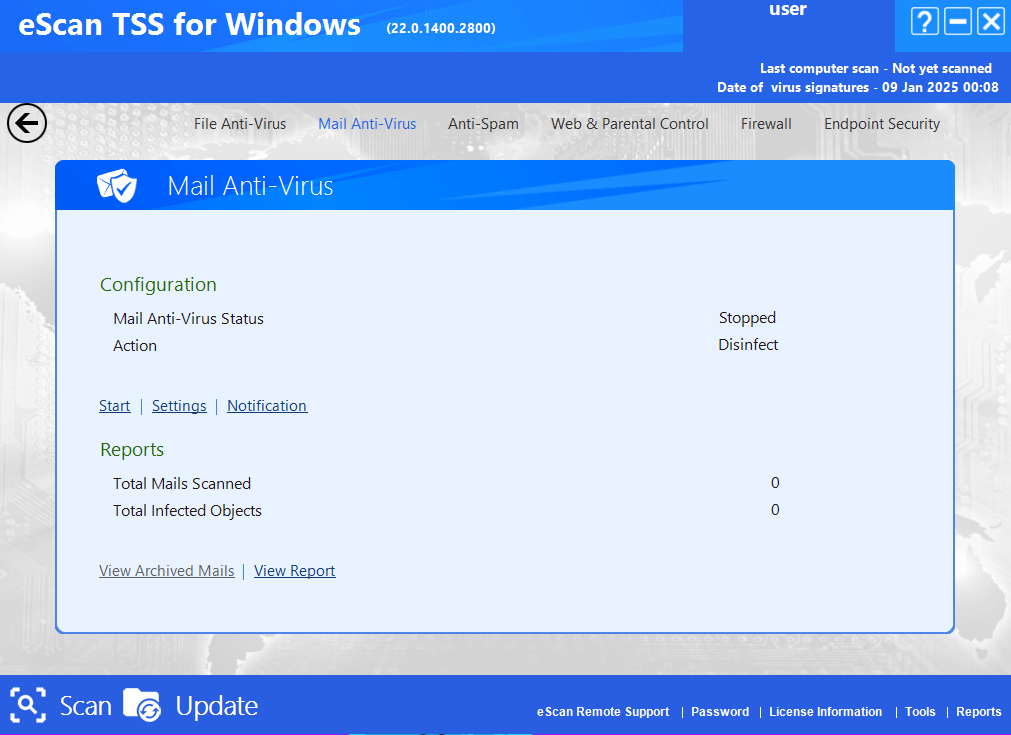Click the eScan TSS for Windows title
This screenshot has height=735, width=1011.
(189, 24)
